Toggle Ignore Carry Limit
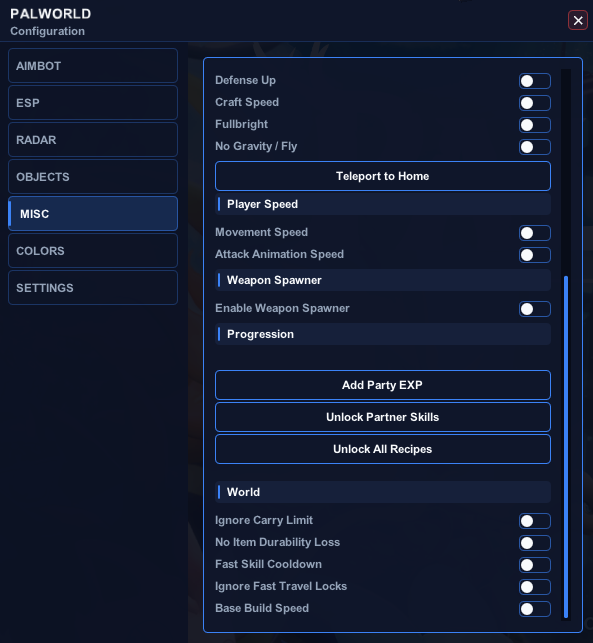The width and height of the screenshot is (593, 643). click(x=534, y=521)
